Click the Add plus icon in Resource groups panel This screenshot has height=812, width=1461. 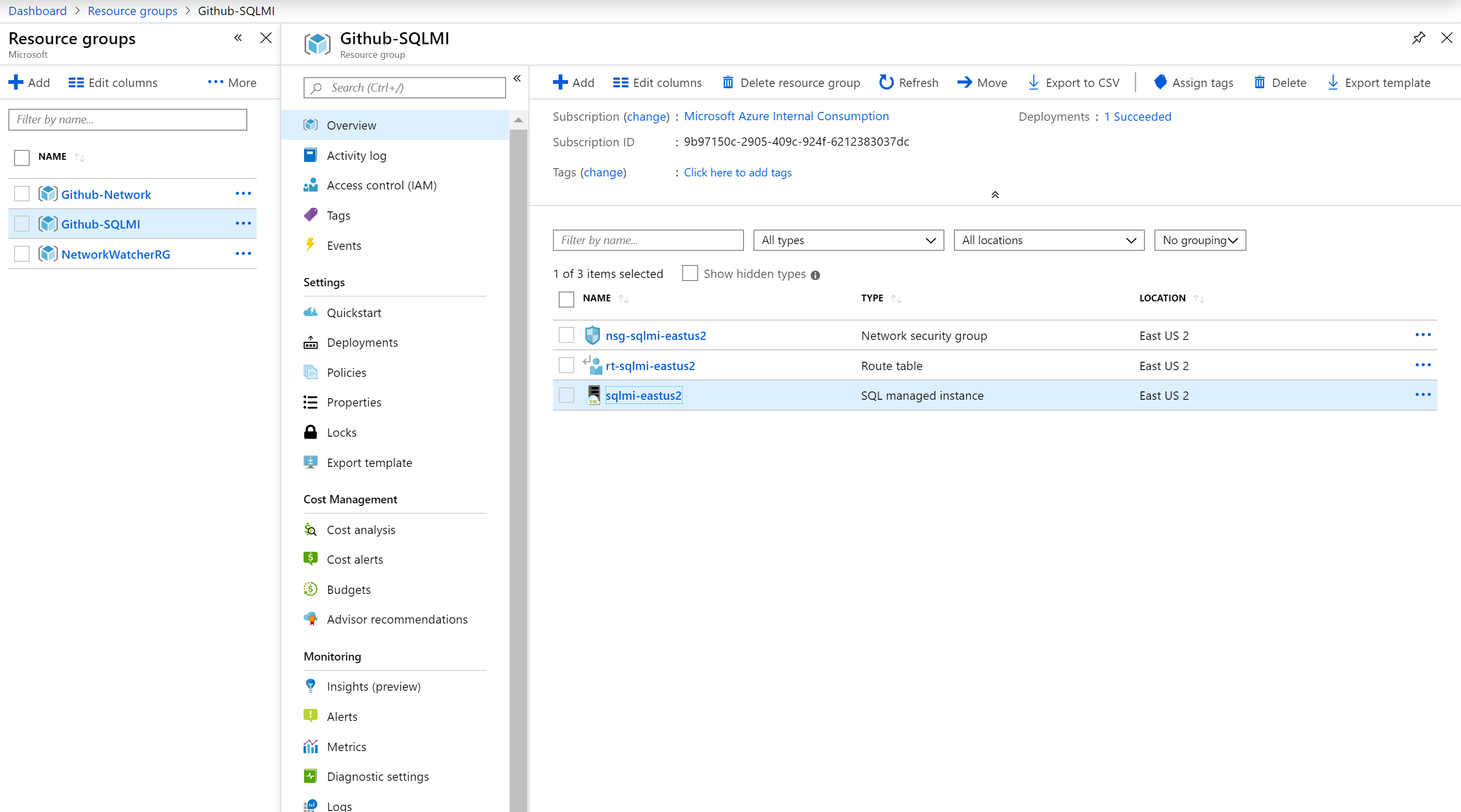(x=15, y=83)
